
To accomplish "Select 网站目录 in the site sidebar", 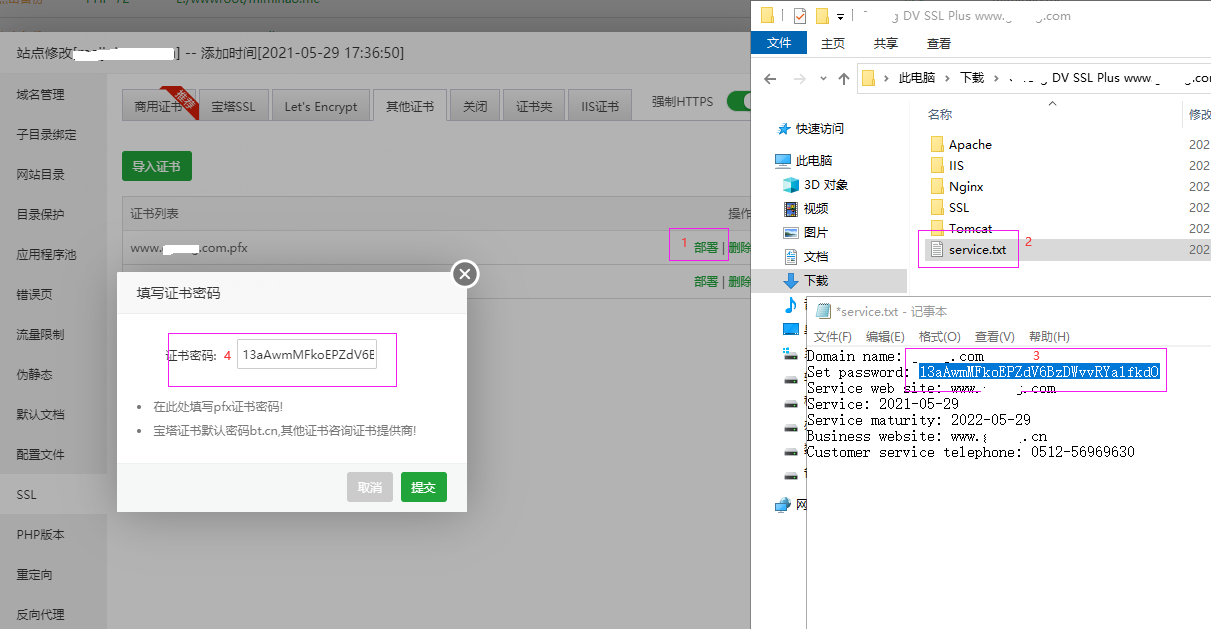I will click(x=40, y=174).
